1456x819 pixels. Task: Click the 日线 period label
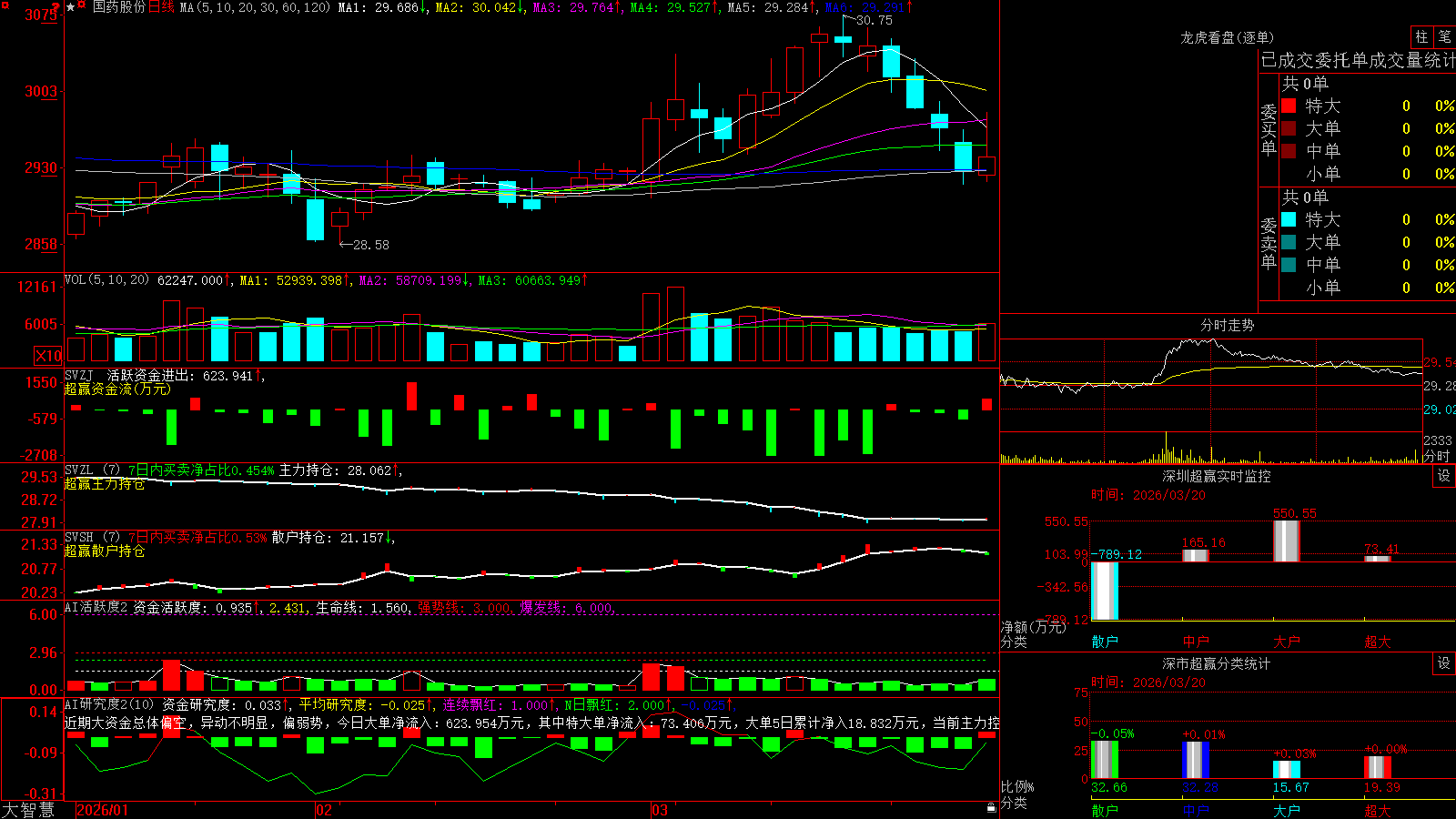[161, 7]
